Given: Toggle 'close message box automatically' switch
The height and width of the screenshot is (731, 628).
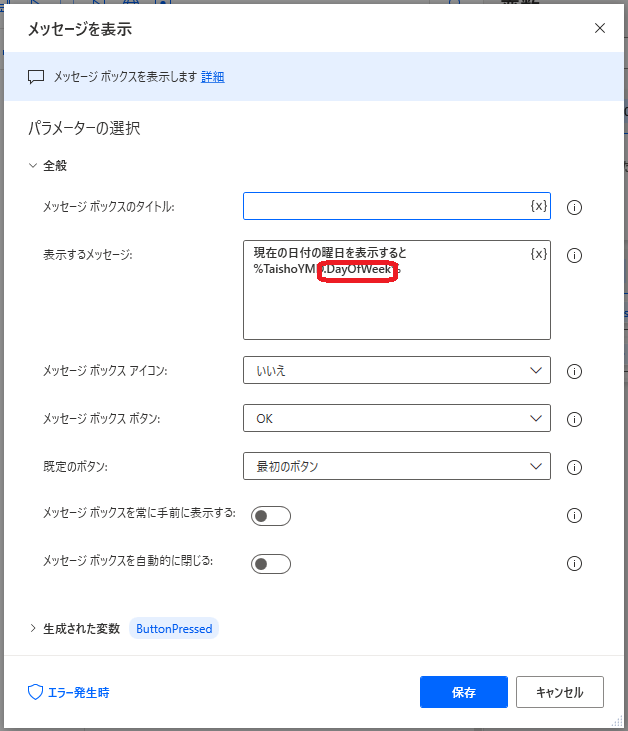Looking at the screenshot, I should pyautogui.click(x=271, y=564).
